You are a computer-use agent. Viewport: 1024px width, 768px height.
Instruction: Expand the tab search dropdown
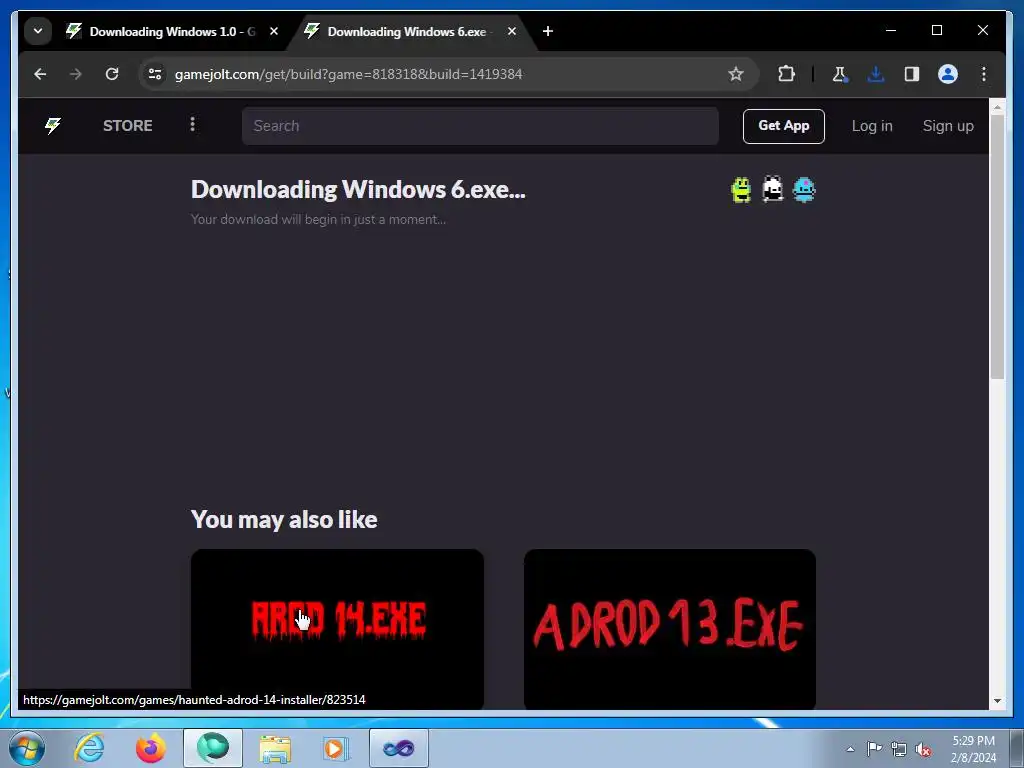[38, 31]
